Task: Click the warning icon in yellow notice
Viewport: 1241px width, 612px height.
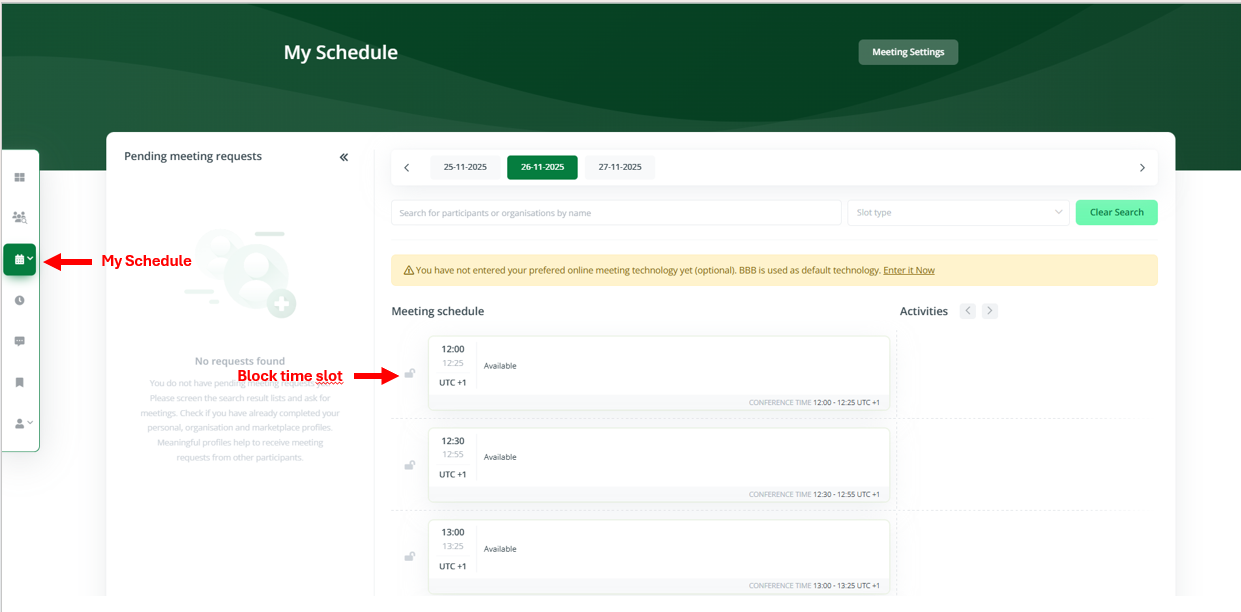Action: pos(408,270)
